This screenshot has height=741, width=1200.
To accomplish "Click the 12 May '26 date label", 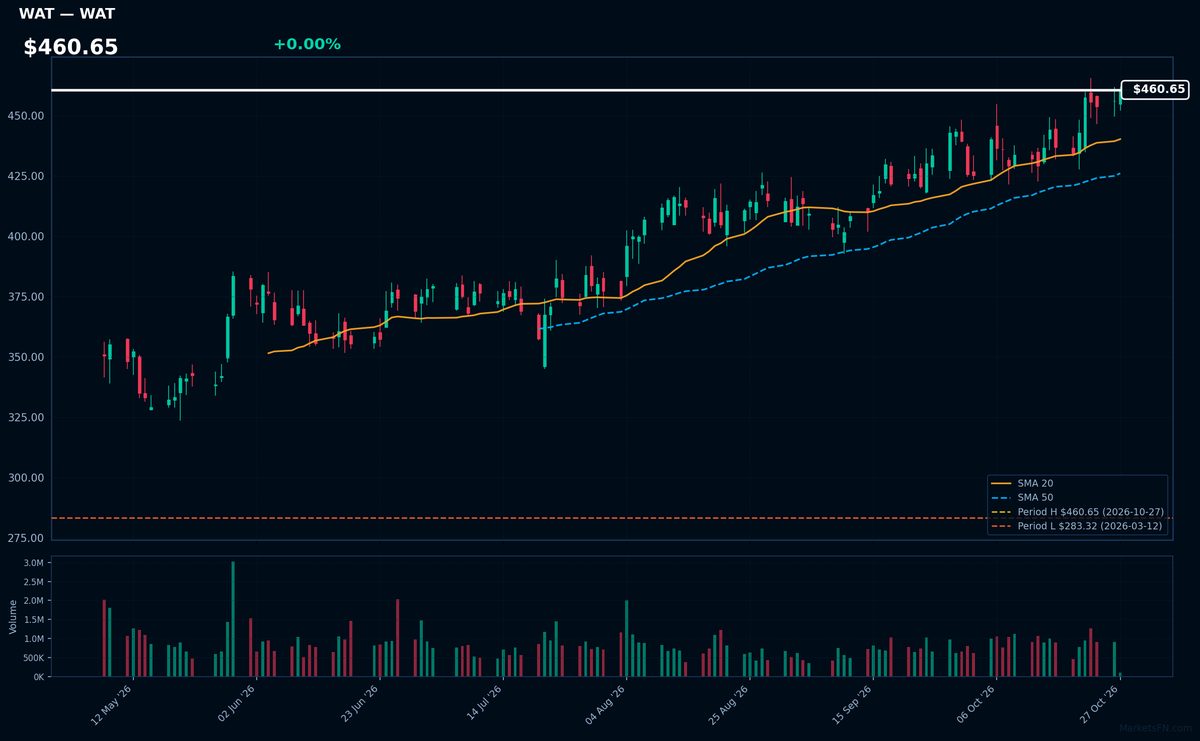I will click(112, 704).
